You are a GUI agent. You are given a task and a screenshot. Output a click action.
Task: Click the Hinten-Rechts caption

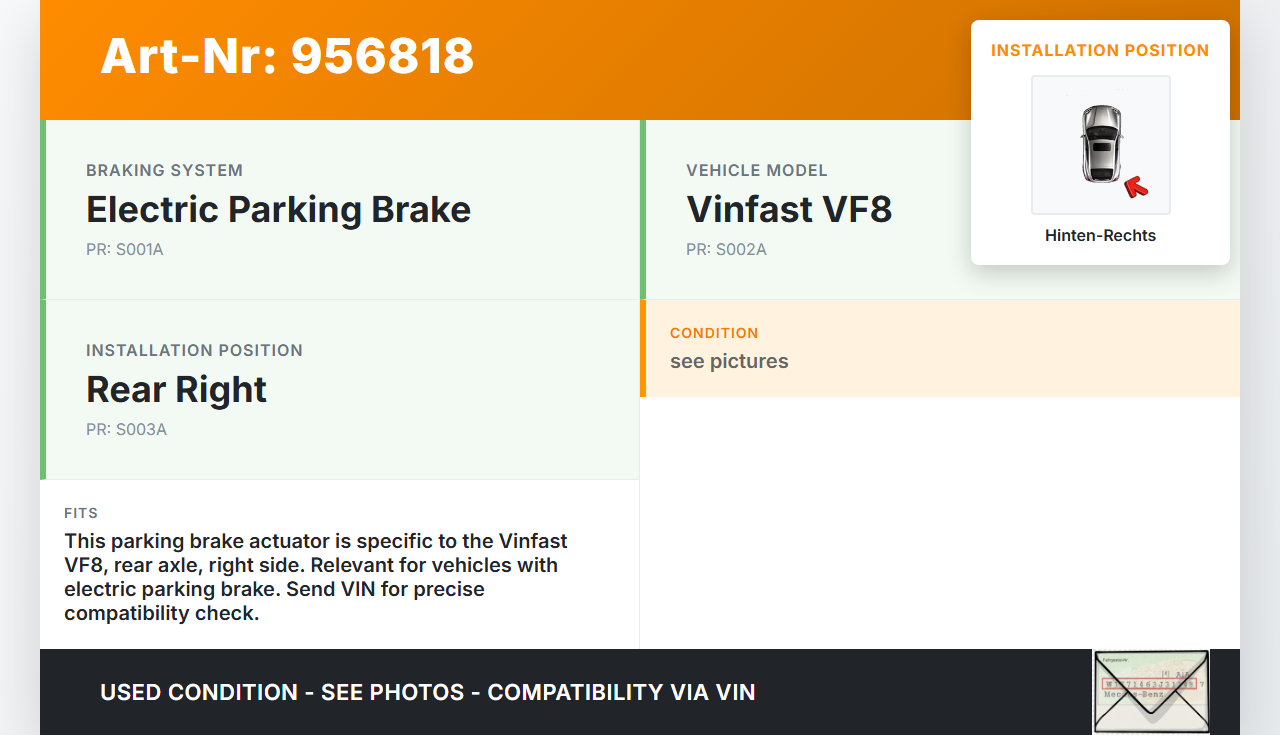pyautogui.click(x=1100, y=236)
